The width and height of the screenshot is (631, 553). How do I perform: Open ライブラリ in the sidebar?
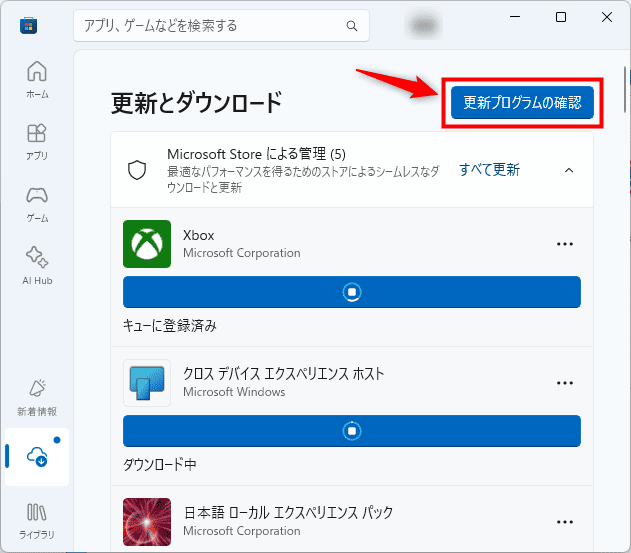pyautogui.click(x=37, y=518)
